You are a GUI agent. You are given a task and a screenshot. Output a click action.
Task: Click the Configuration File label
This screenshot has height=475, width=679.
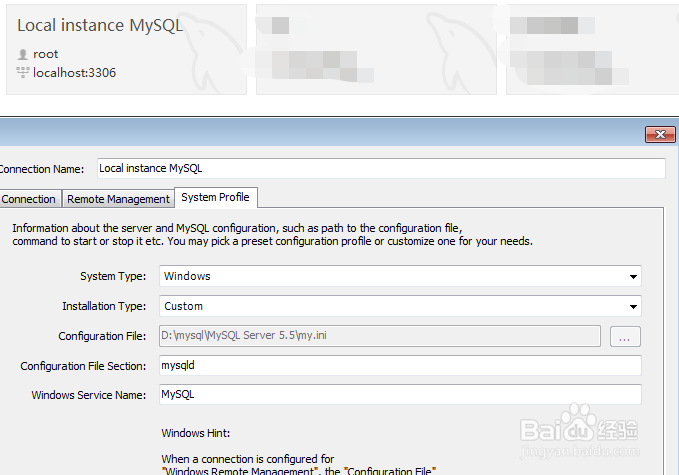[x=102, y=336]
